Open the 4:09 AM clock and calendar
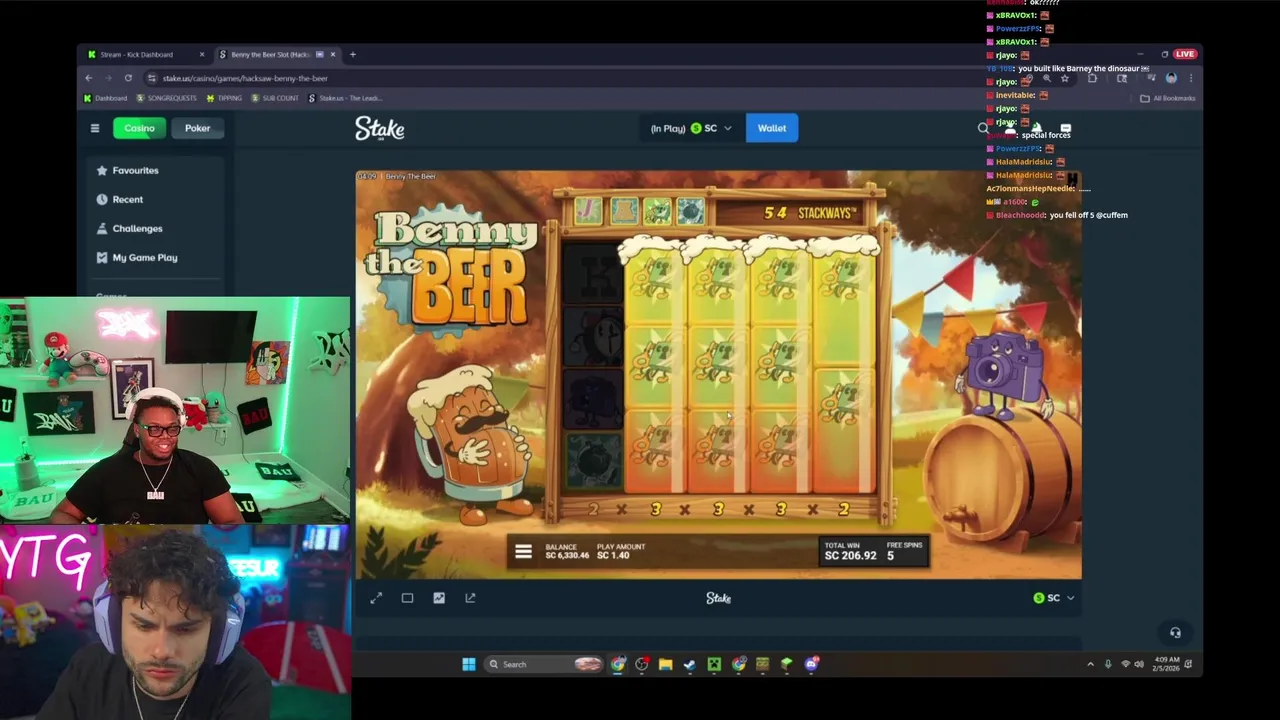The width and height of the screenshot is (1280, 720). click(x=1166, y=664)
